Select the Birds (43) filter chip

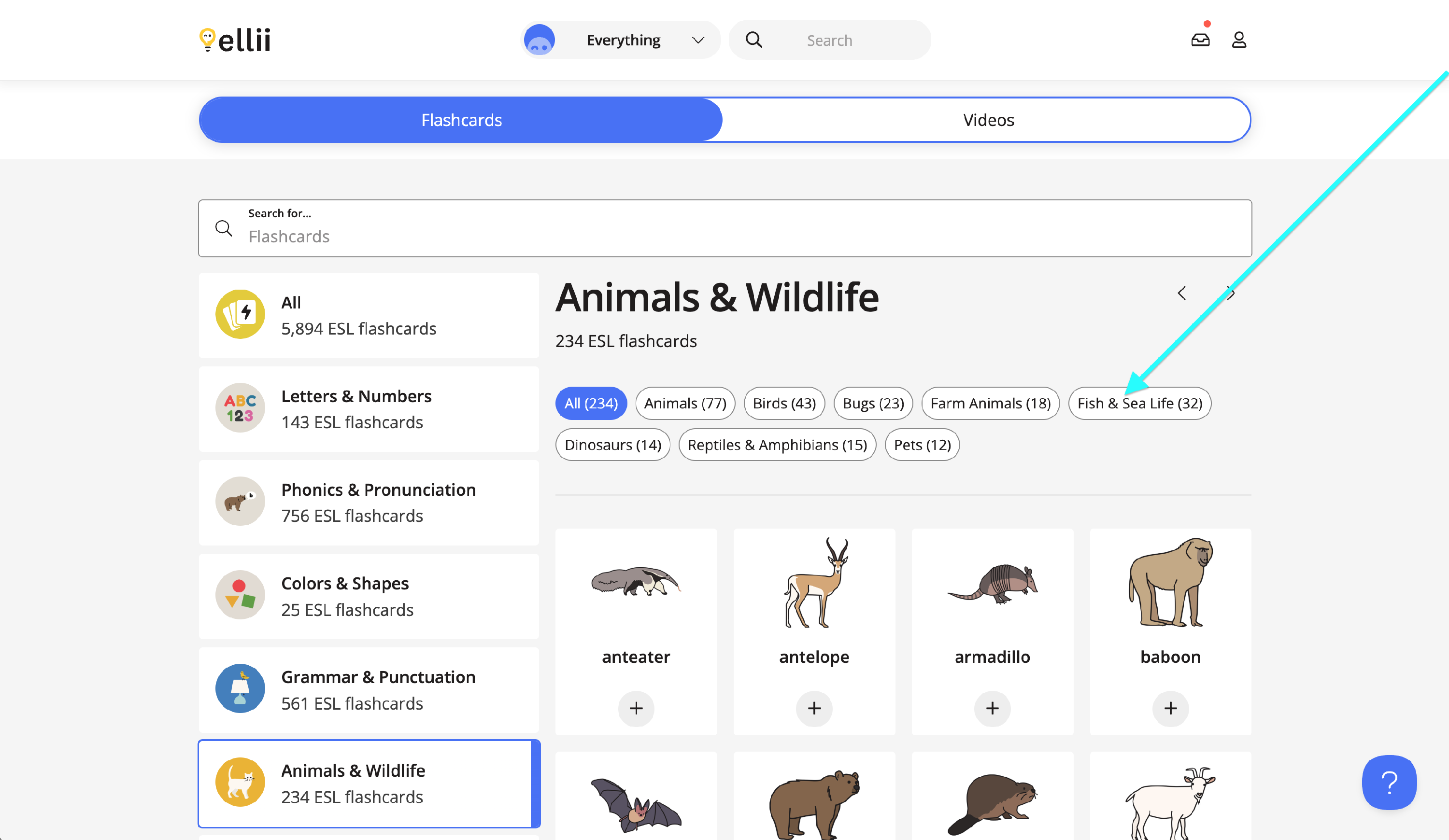(x=784, y=403)
